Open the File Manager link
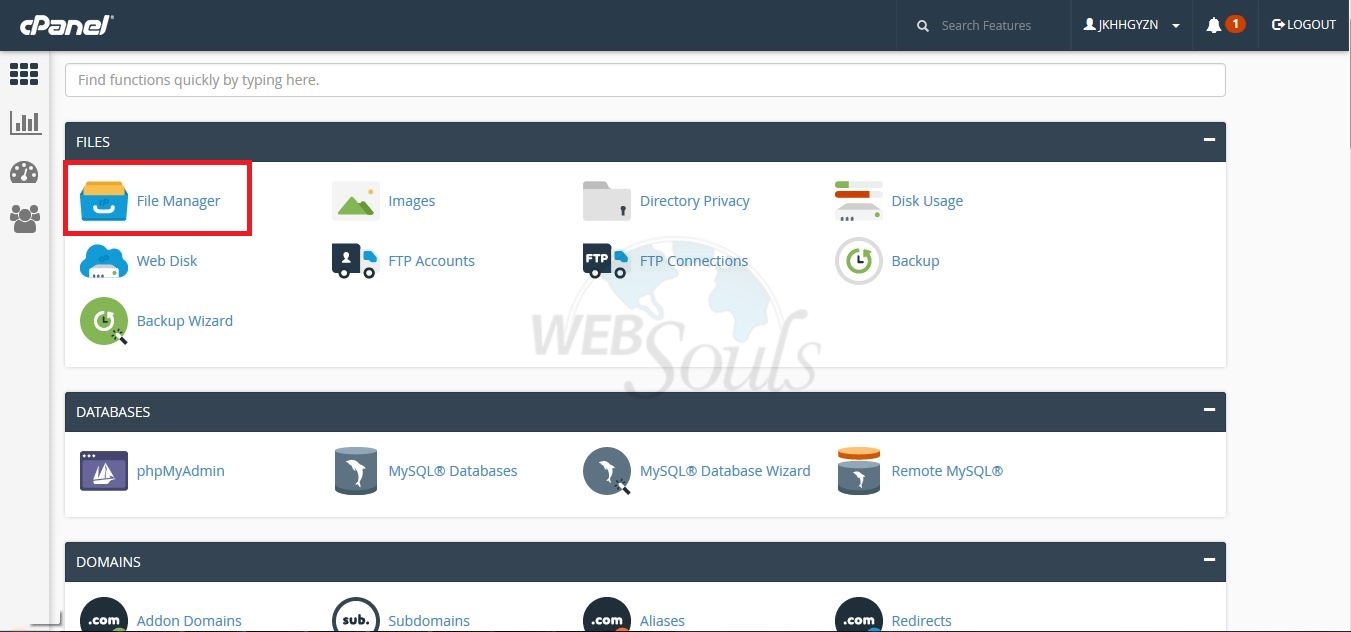 coord(178,201)
